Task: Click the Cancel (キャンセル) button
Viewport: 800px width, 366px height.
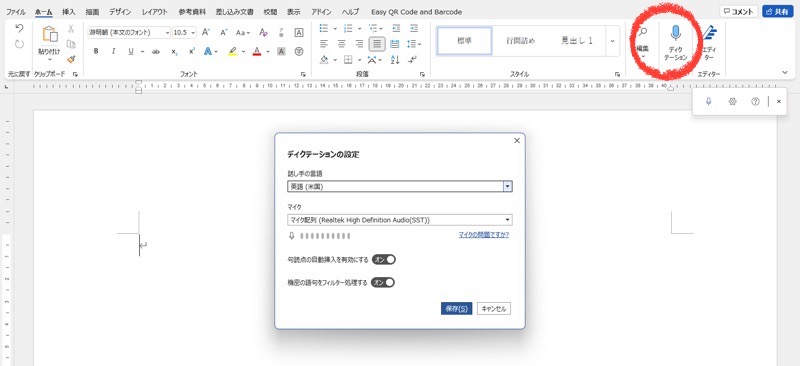Action: click(494, 308)
